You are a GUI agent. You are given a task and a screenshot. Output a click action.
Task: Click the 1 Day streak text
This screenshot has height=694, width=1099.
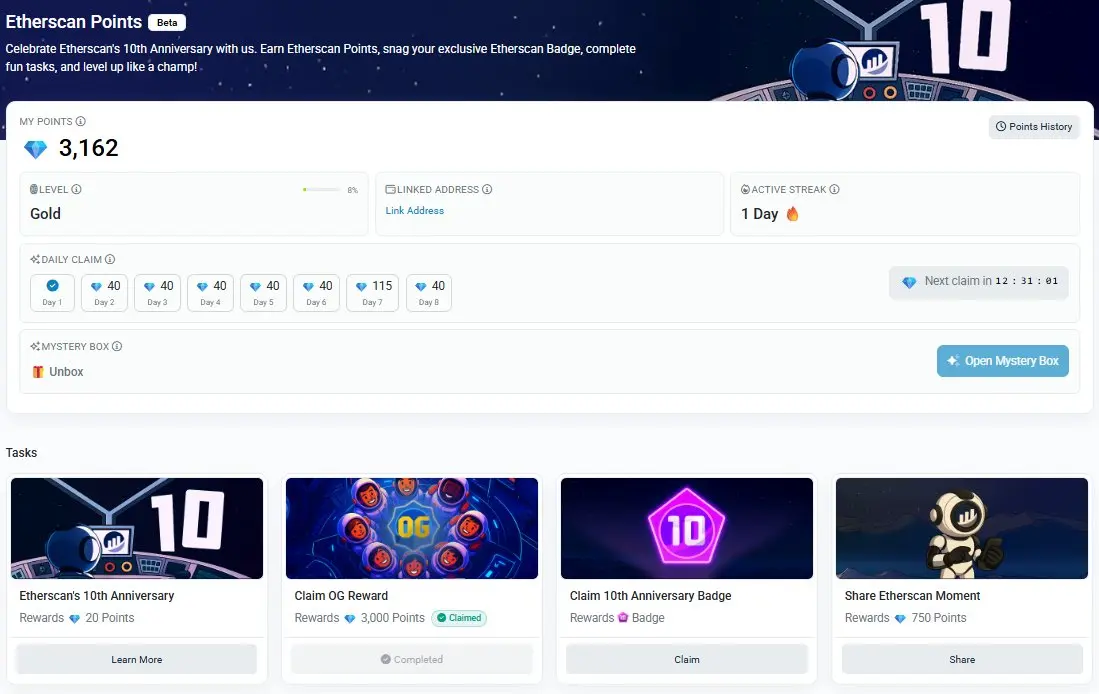pos(760,214)
